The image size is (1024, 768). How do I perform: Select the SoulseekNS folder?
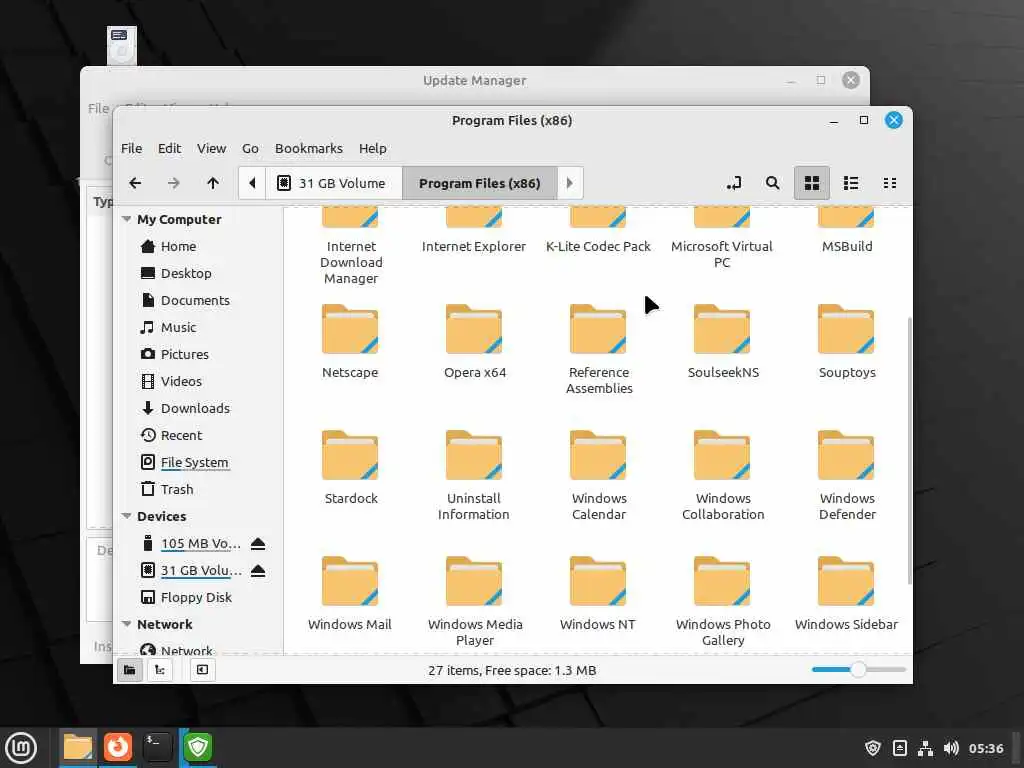(723, 342)
